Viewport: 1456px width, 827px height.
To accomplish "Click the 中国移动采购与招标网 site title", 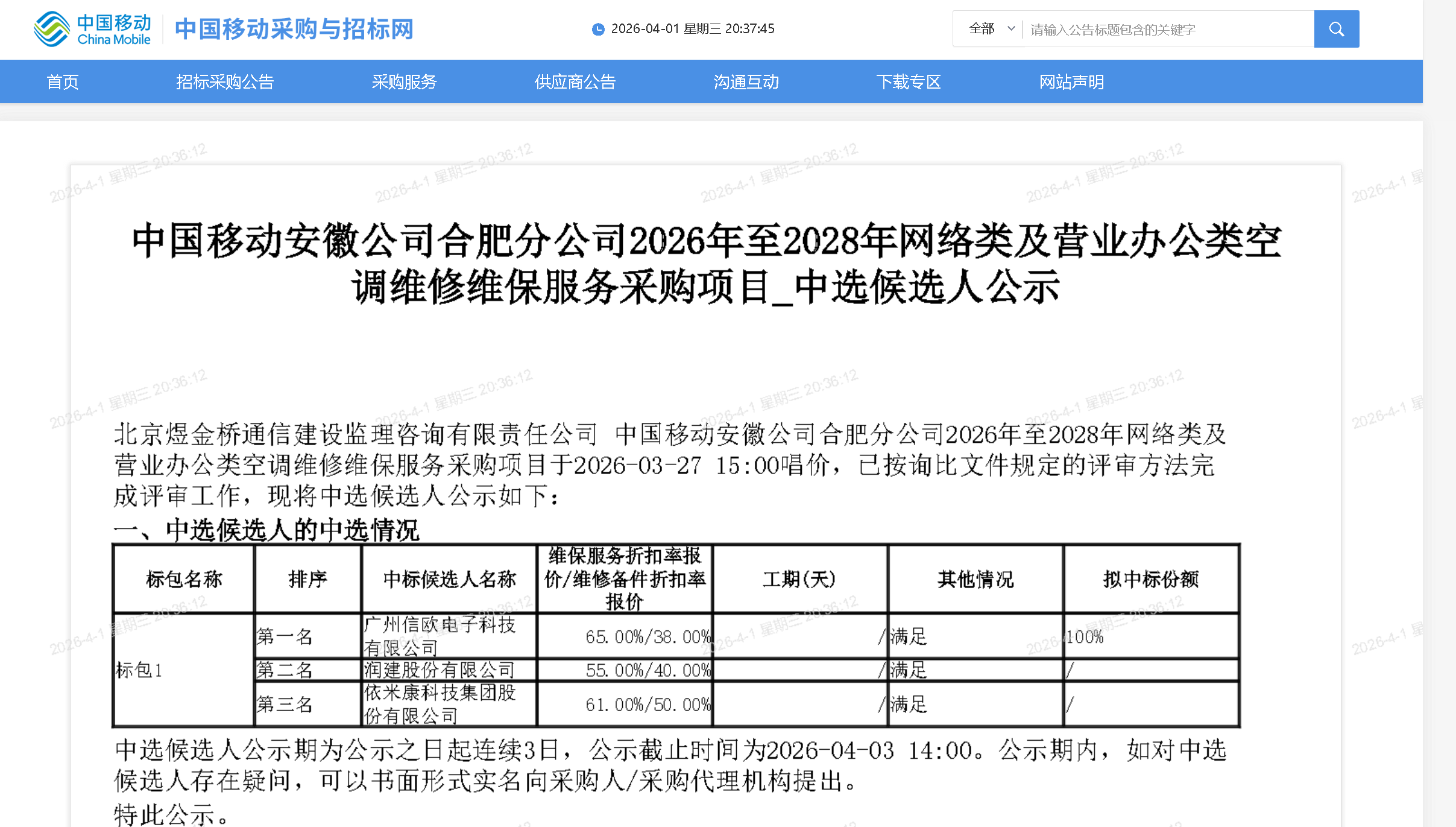I will 294,29.
